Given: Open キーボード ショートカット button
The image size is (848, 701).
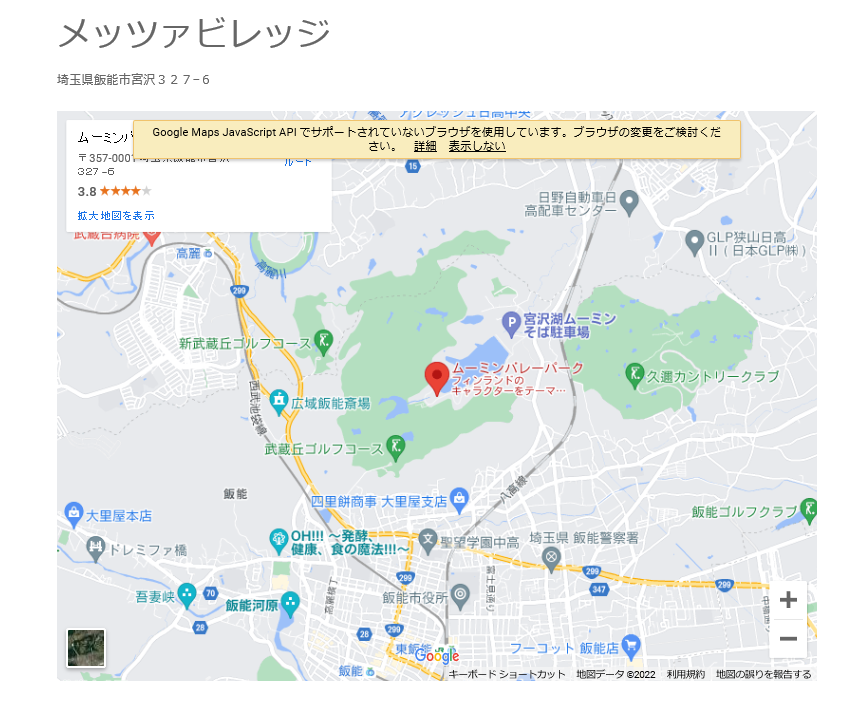Looking at the screenshot, I should pos(507,674).
